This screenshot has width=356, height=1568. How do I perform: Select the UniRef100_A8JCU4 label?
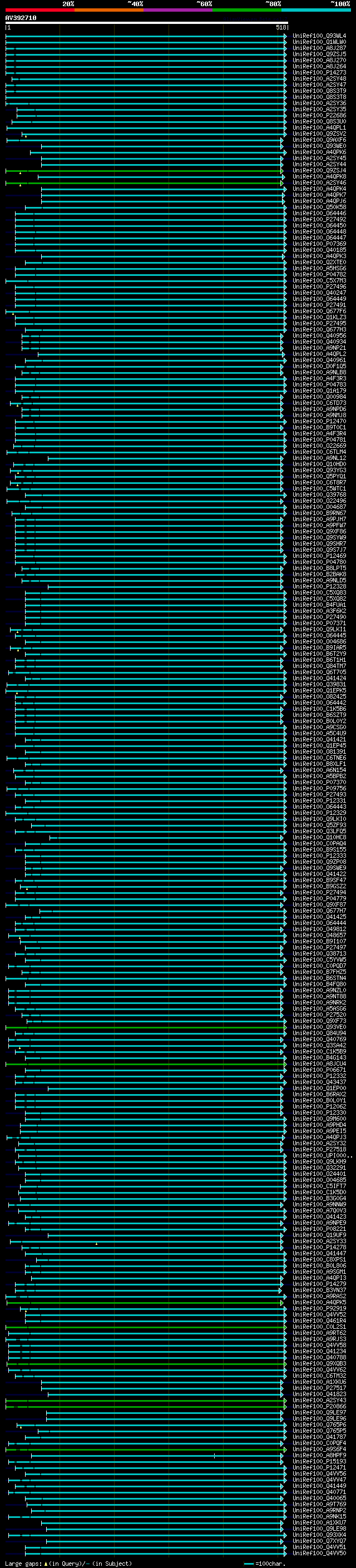point(319,1064)
